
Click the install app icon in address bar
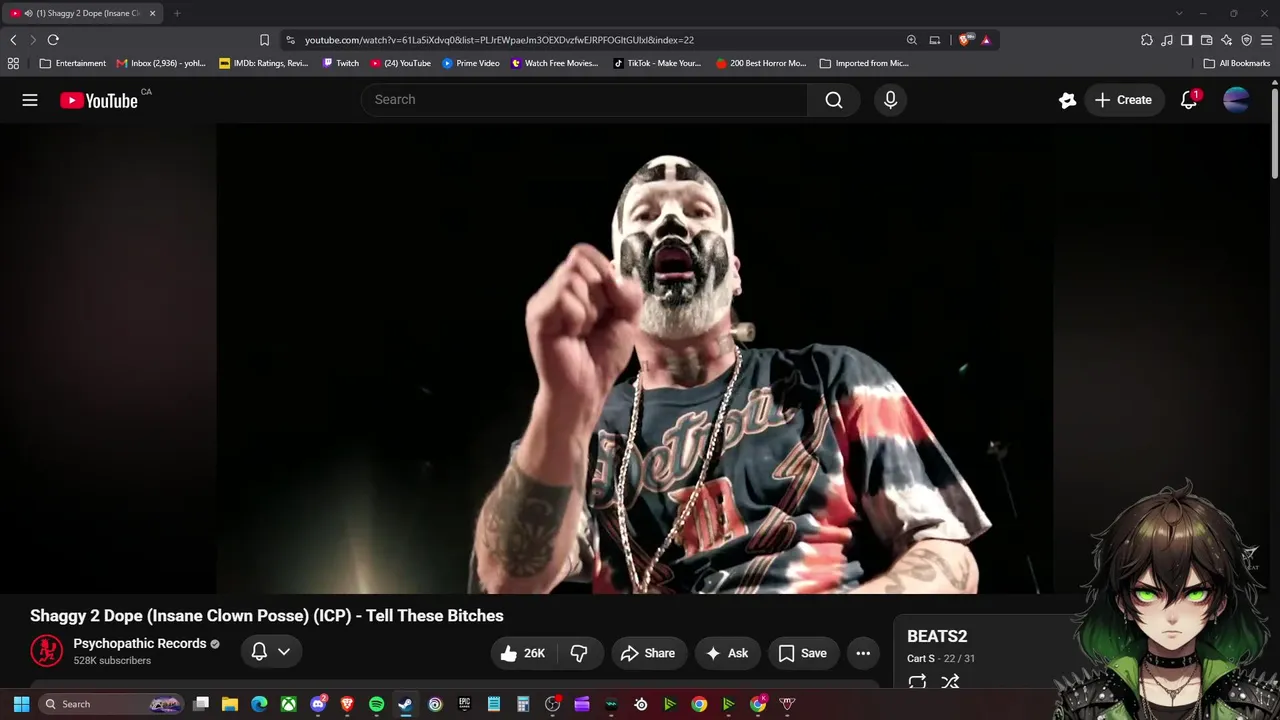click(935, 40)
